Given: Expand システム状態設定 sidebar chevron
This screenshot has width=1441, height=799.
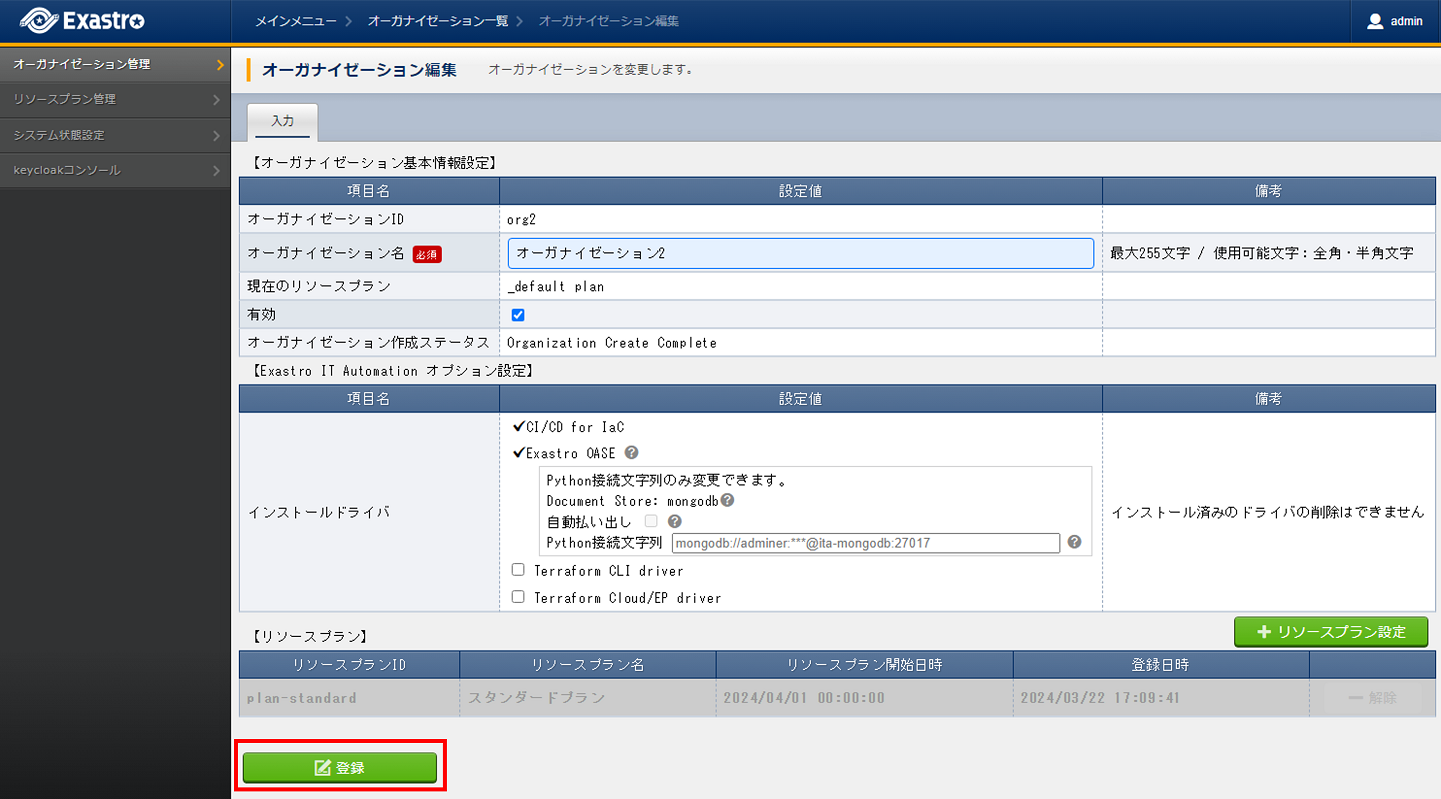Looking at the screenshot, I should [217, 135].
